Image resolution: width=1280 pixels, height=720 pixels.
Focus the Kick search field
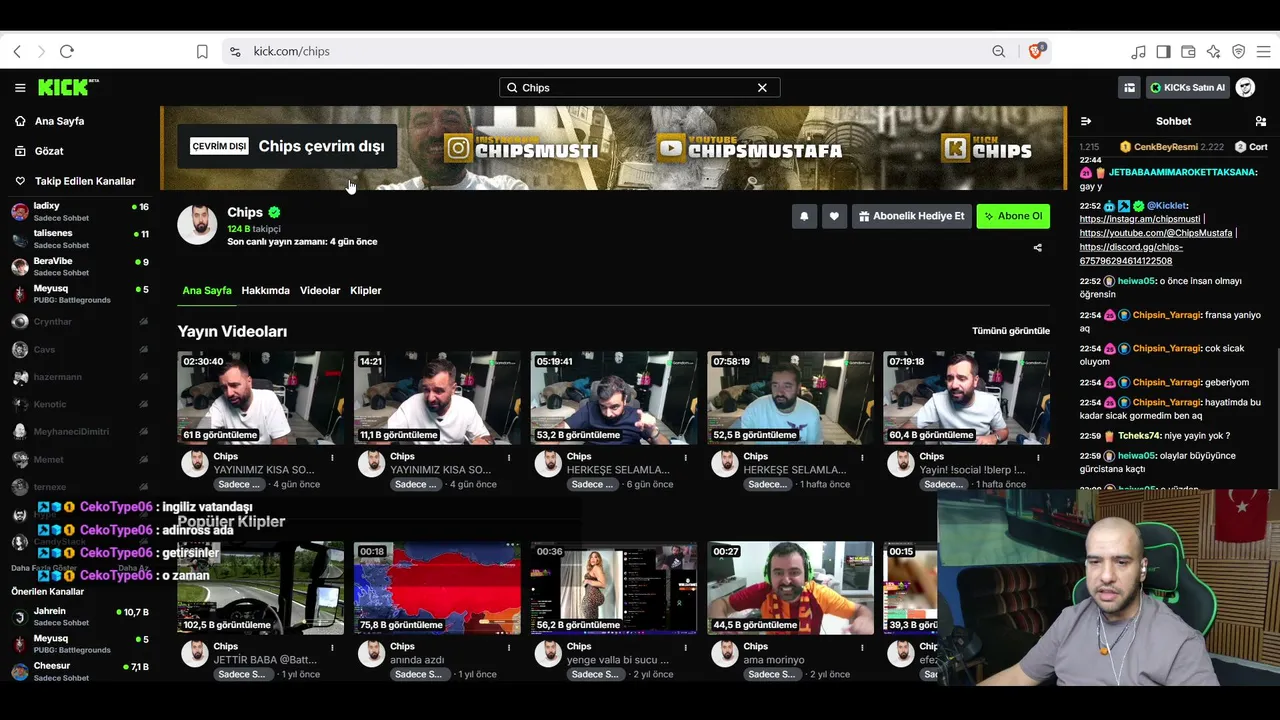pos(640,88)
